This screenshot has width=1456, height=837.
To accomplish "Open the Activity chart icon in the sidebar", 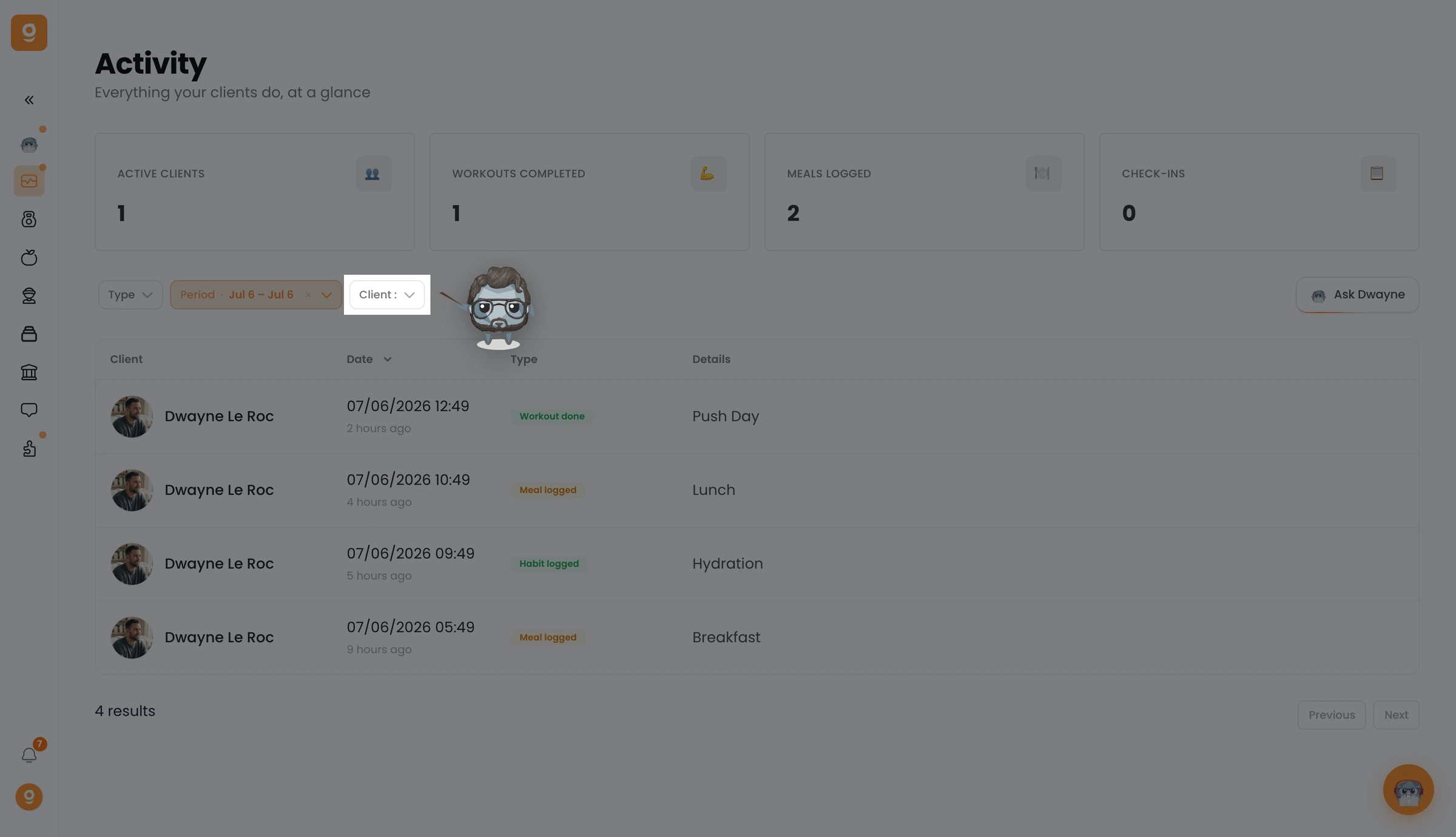I will point(29,181).
